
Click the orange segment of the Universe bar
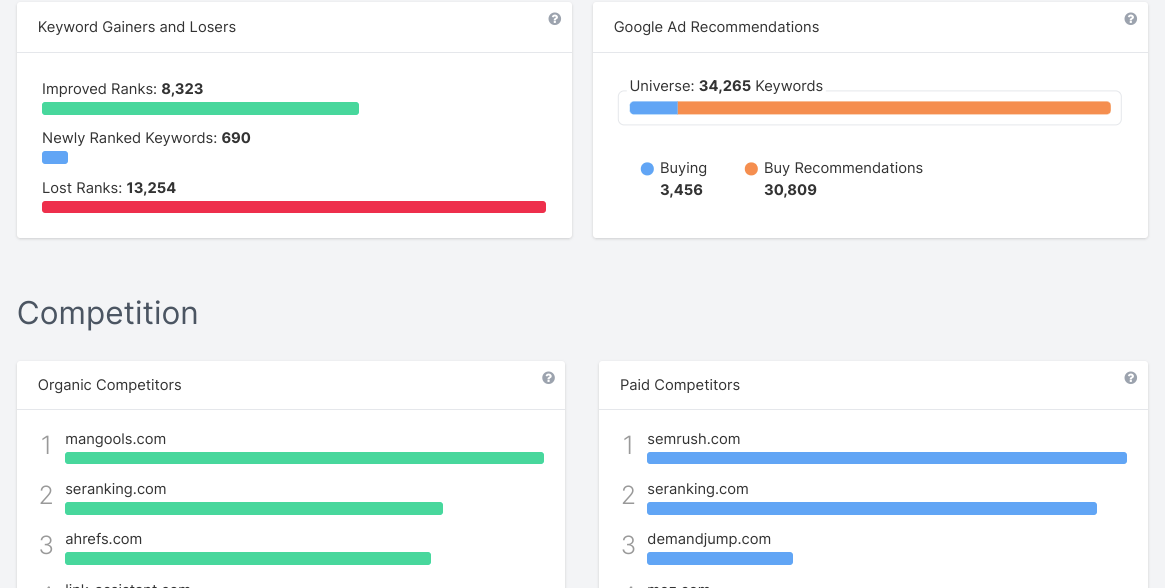(894, 108)
